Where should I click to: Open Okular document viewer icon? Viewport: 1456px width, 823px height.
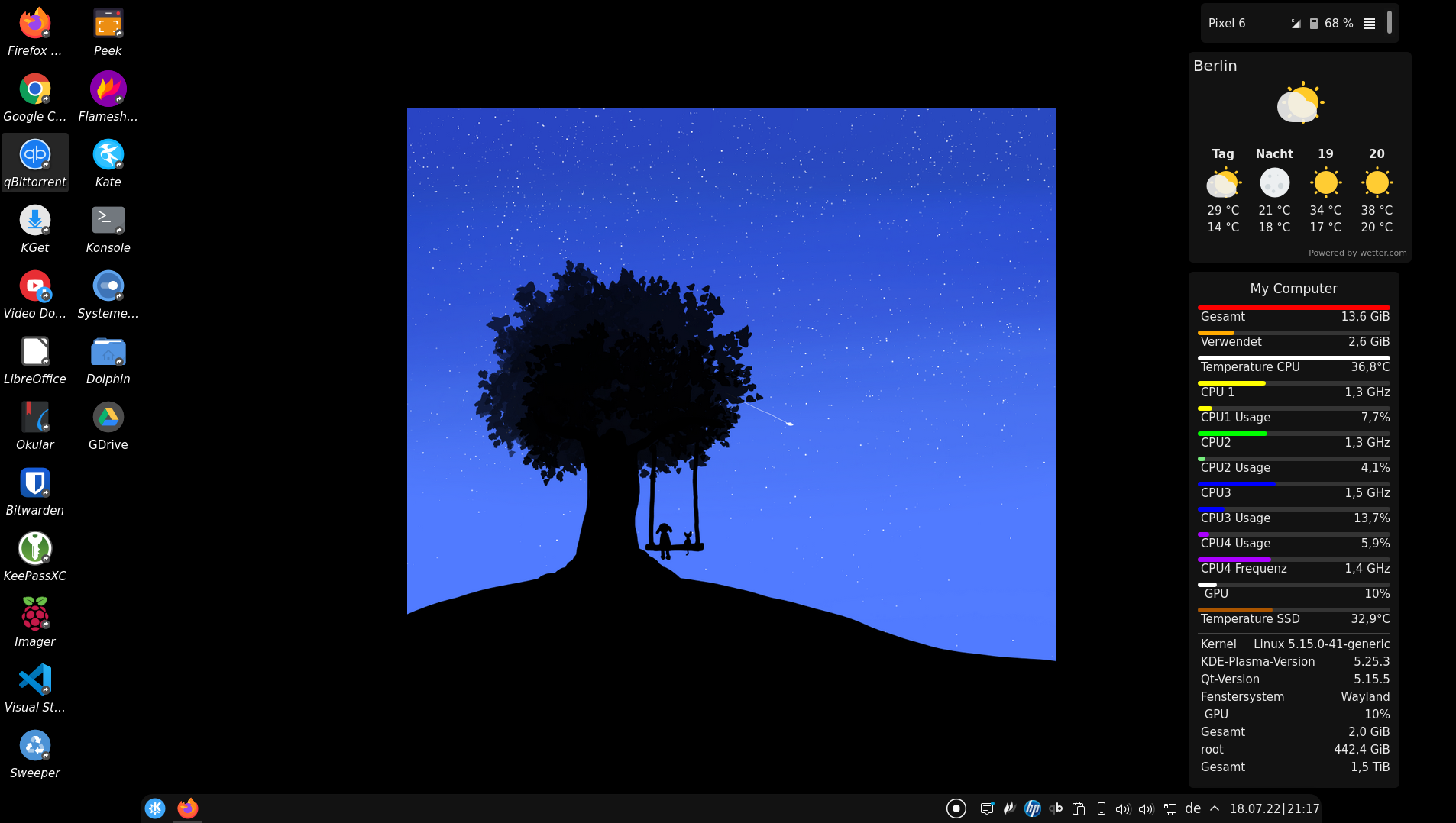[34, 426]
